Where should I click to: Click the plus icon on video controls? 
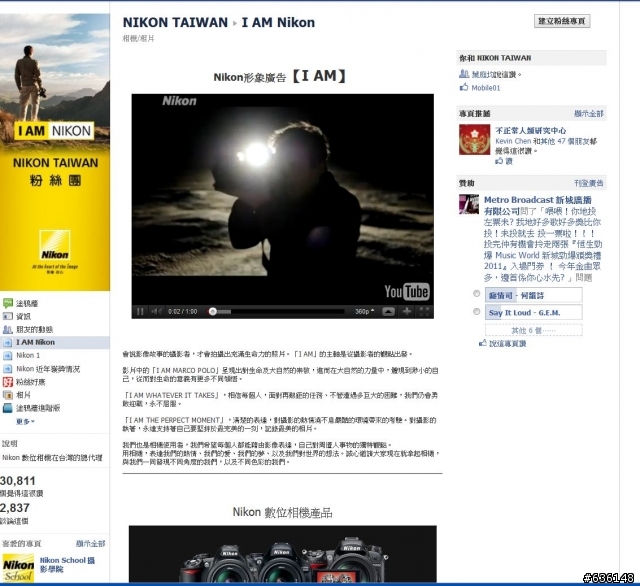[407, 311]
